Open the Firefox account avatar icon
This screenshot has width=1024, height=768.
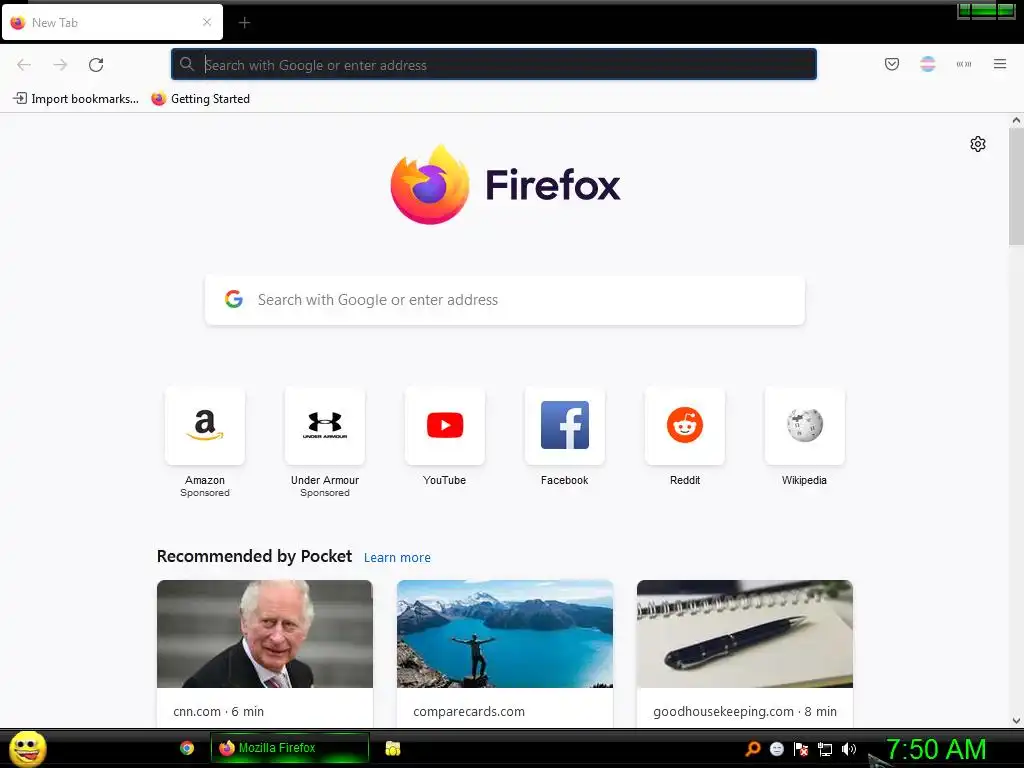[x=927, y=64]
